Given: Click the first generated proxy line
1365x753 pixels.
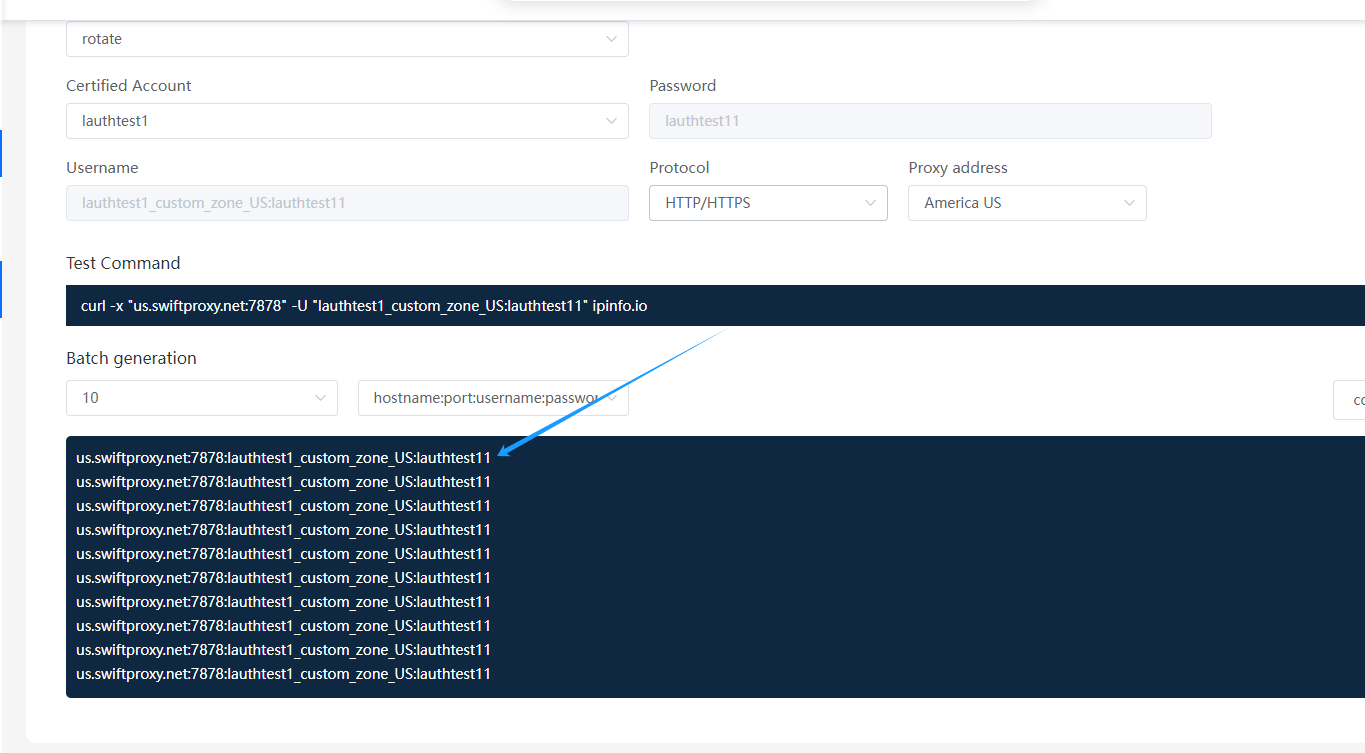Looking at the screenshot, I should point(283,458).
